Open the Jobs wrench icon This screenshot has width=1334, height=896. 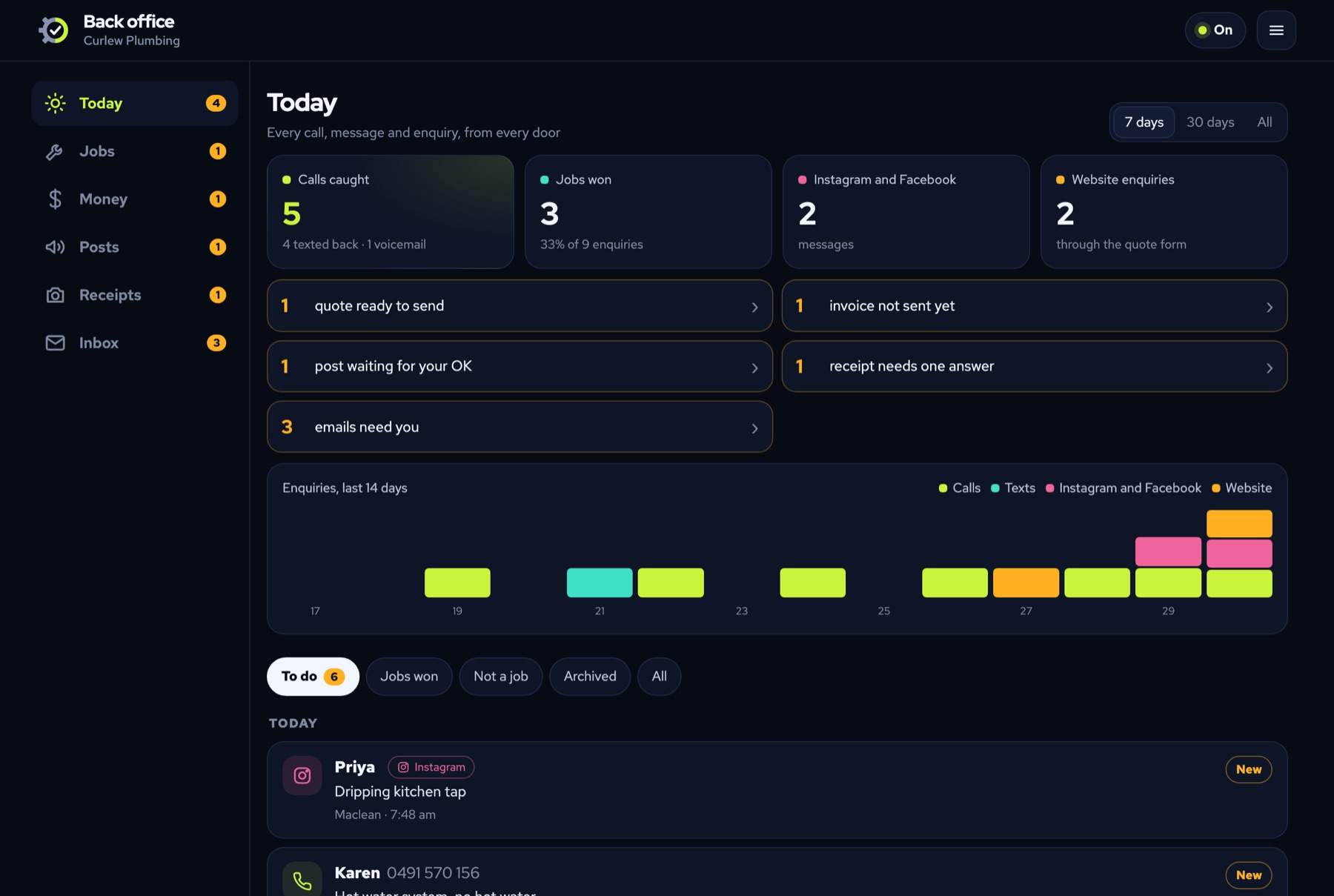(x=55, y=152)
